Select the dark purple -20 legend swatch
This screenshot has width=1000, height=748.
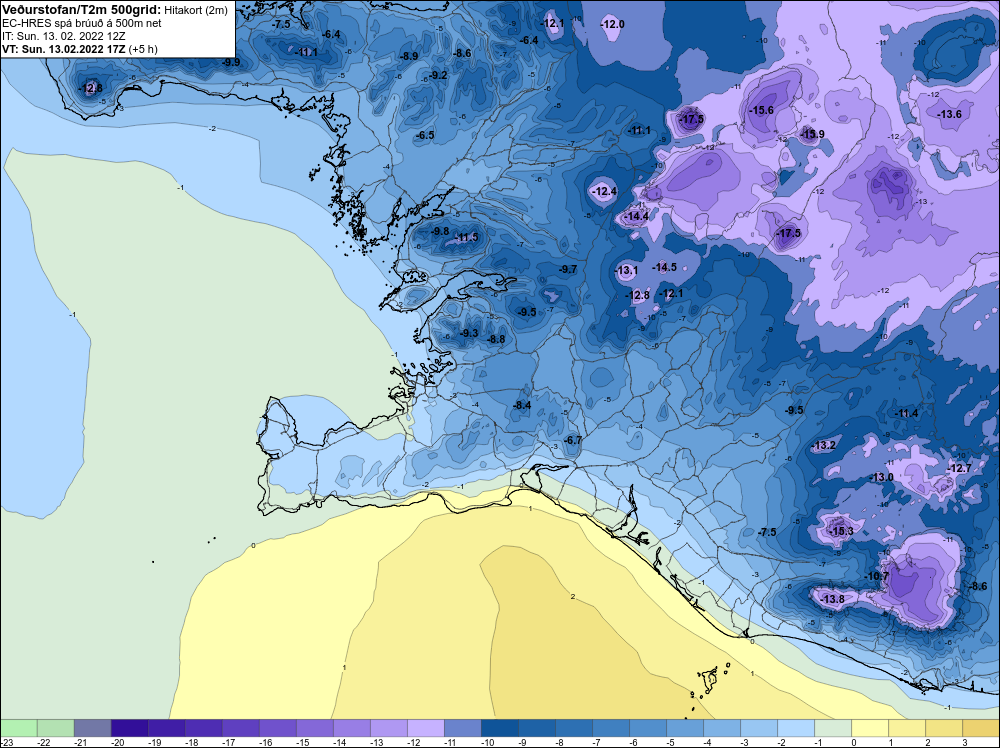tap(129, 728)
